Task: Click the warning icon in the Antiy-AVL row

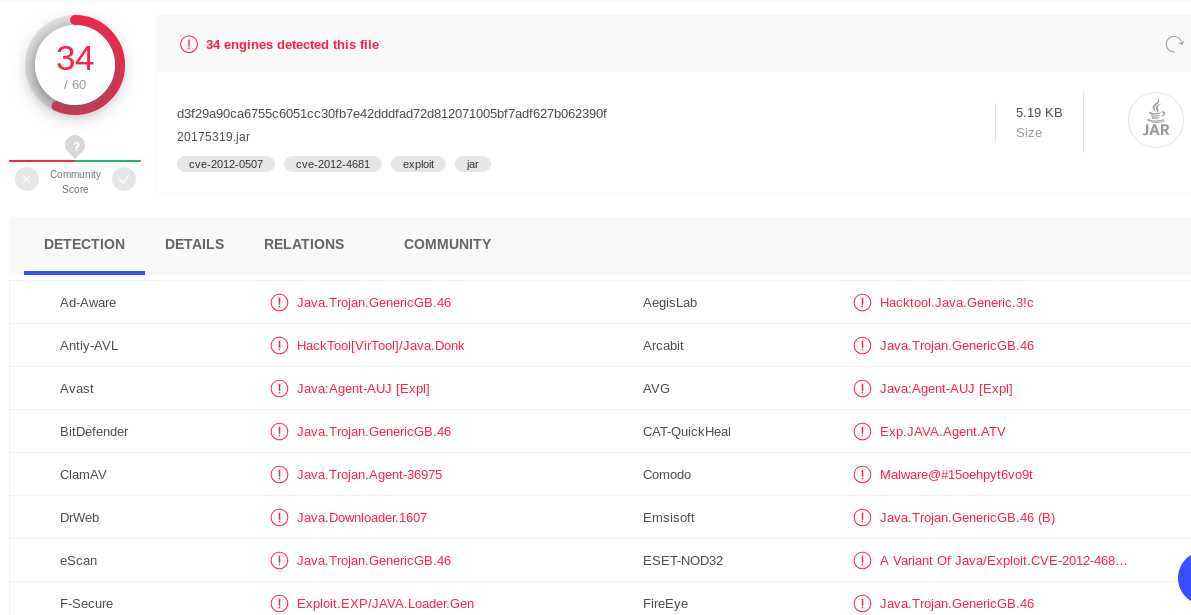Action: coord(279,345)
